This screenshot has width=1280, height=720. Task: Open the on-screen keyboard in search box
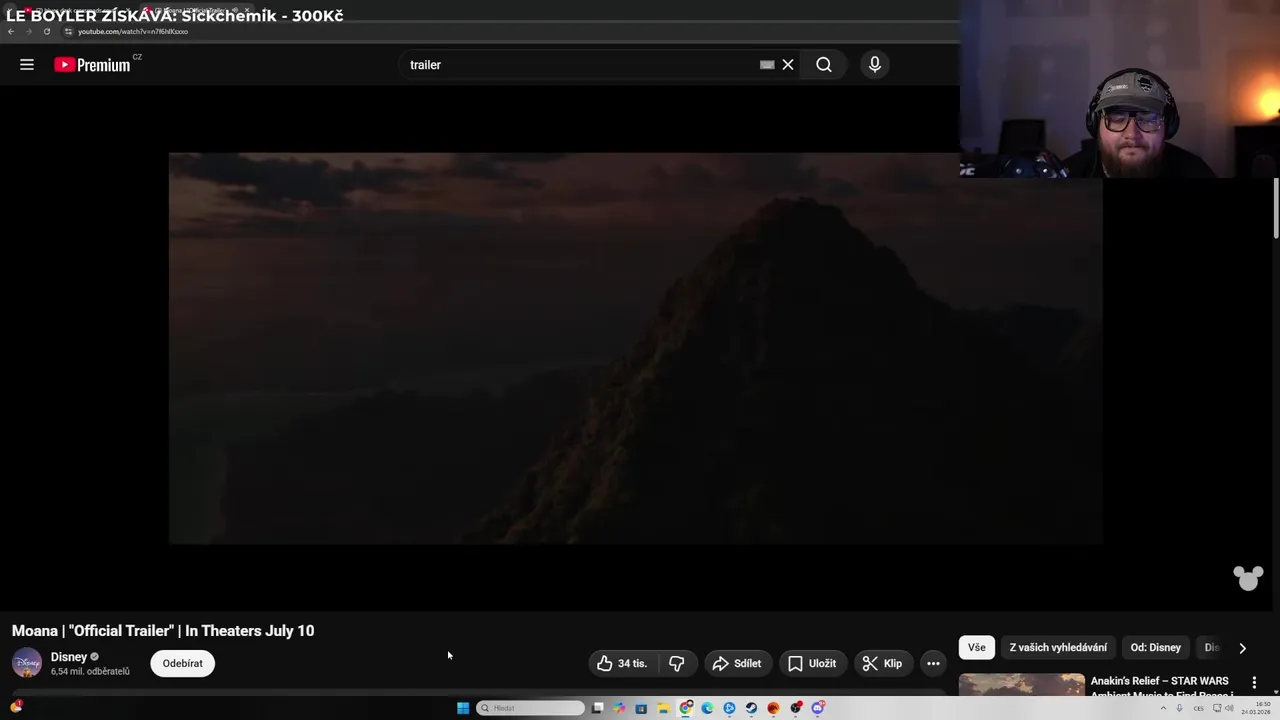click(x=767, y=65)
